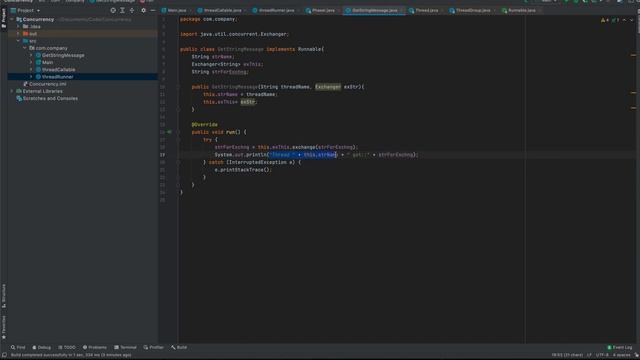Hide the Project tool window
The image size is (640, 360).
point(153,10)
